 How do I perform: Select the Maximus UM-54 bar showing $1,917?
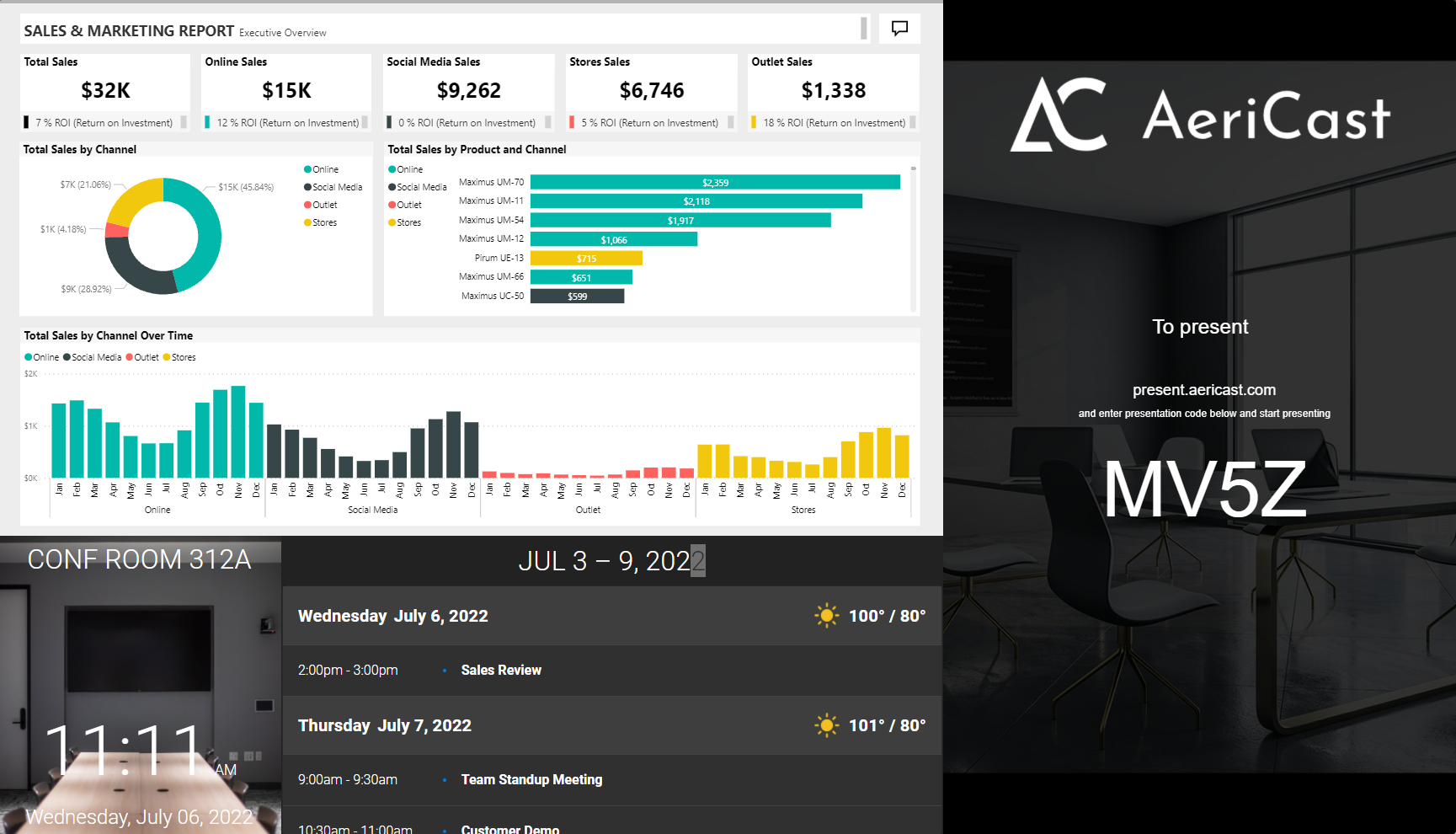click(x=680, y=220)
